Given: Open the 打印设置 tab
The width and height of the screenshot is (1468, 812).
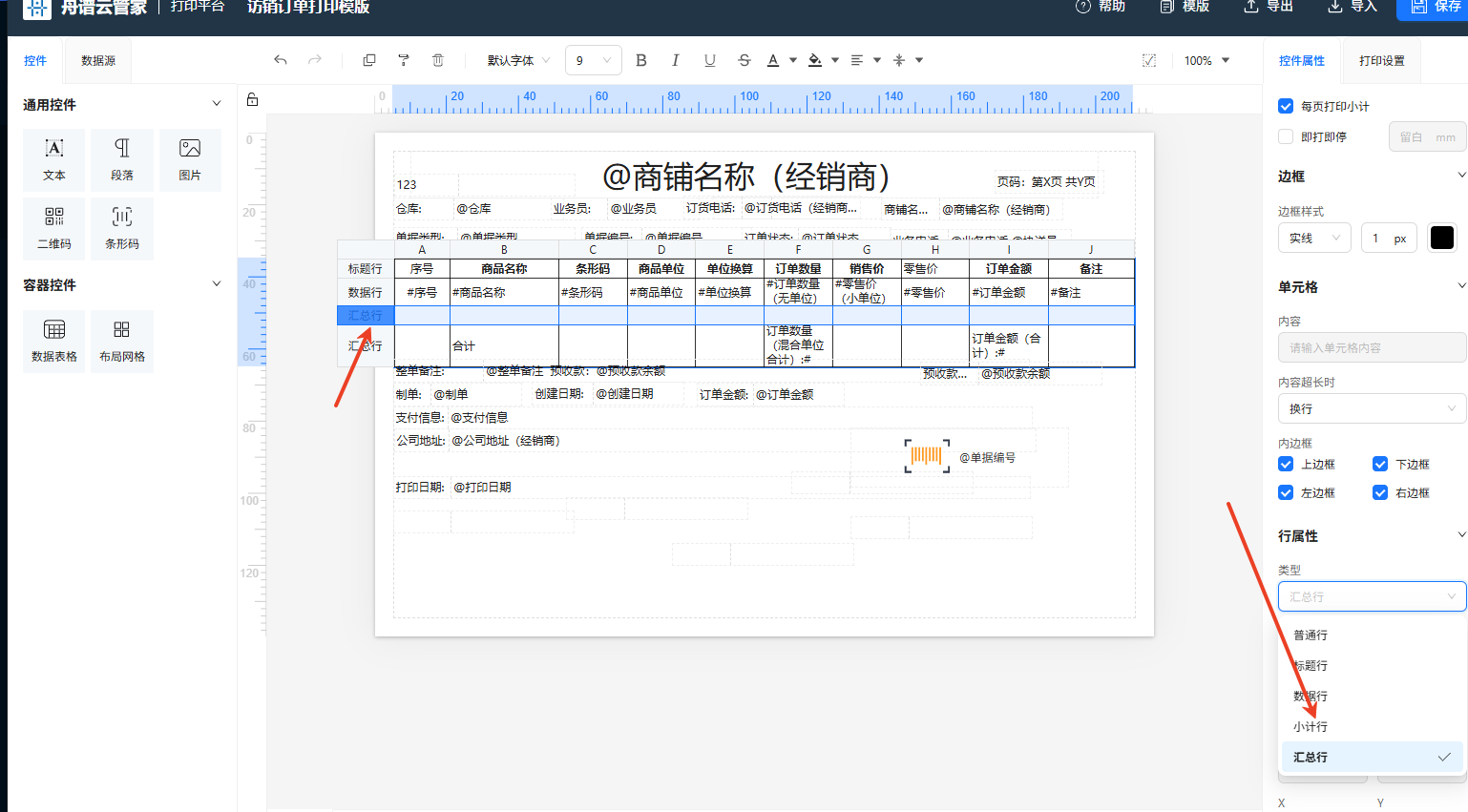Looking at the screenshot, I should [1381, 60].
